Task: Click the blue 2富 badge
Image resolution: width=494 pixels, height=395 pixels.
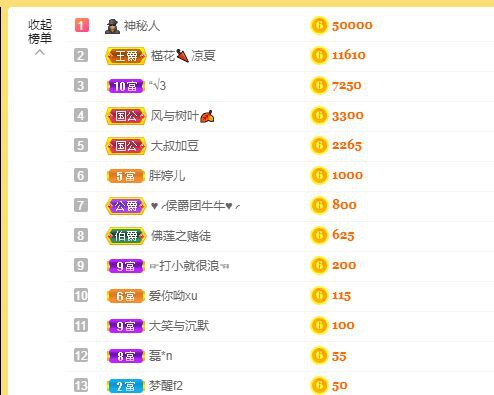Action: [126, 386]
